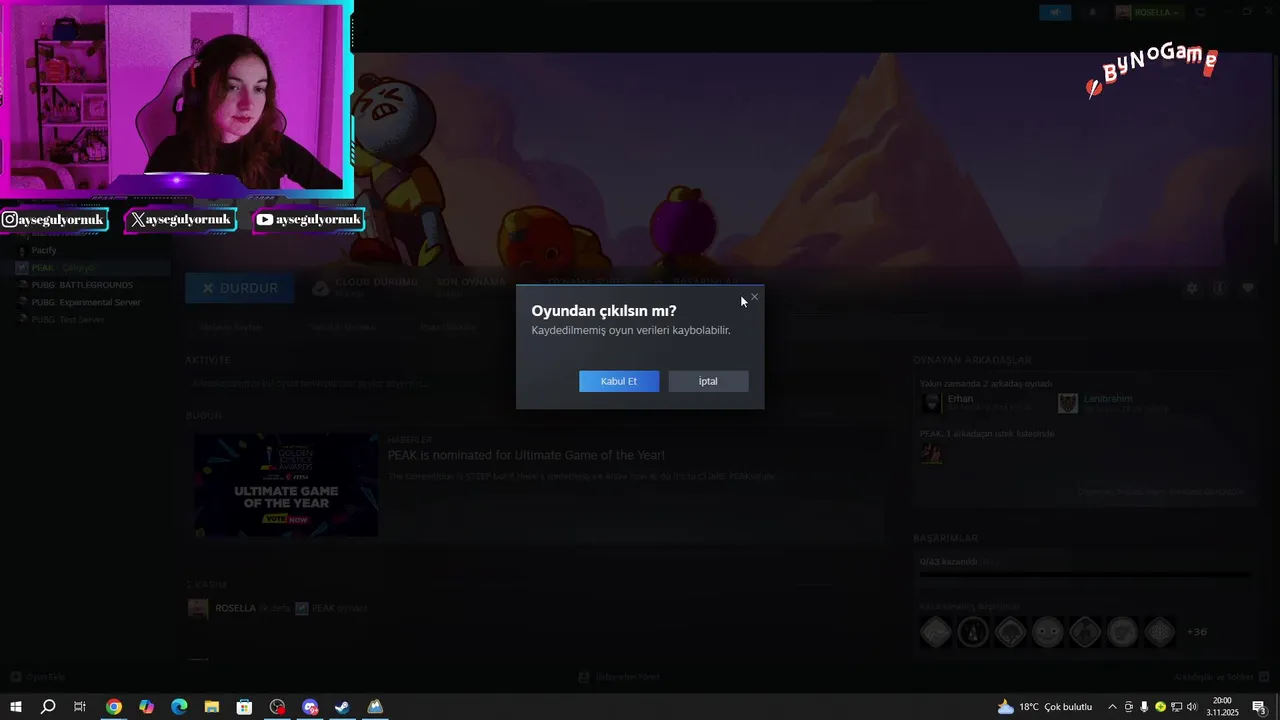Click the microphone tray icon
Screen dimensions: 1280x720
(x=1144, y=707)
